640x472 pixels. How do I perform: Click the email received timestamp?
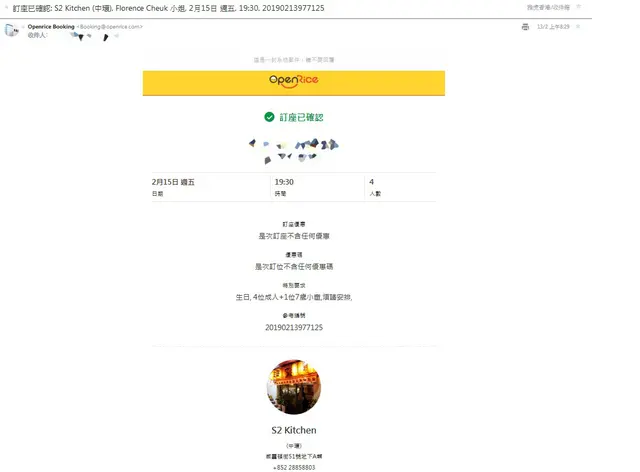553,27
